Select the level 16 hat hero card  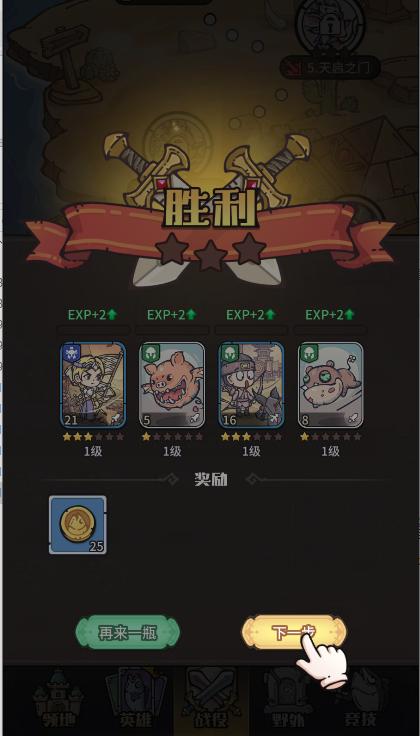tap(251, 385)
